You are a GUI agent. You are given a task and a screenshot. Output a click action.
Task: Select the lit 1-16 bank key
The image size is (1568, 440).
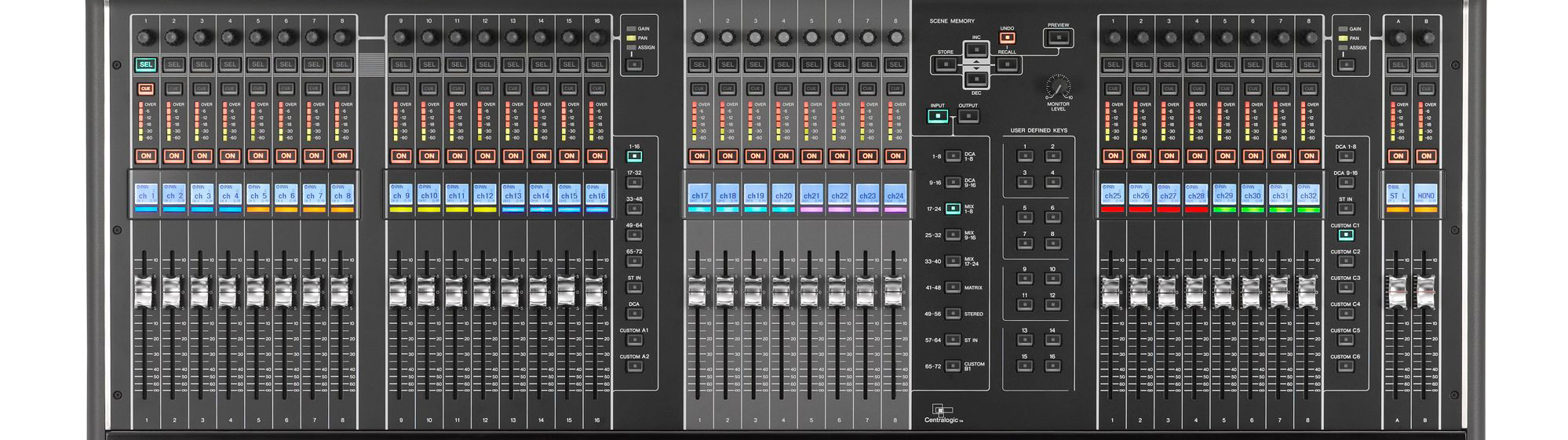tap(634, 156)
